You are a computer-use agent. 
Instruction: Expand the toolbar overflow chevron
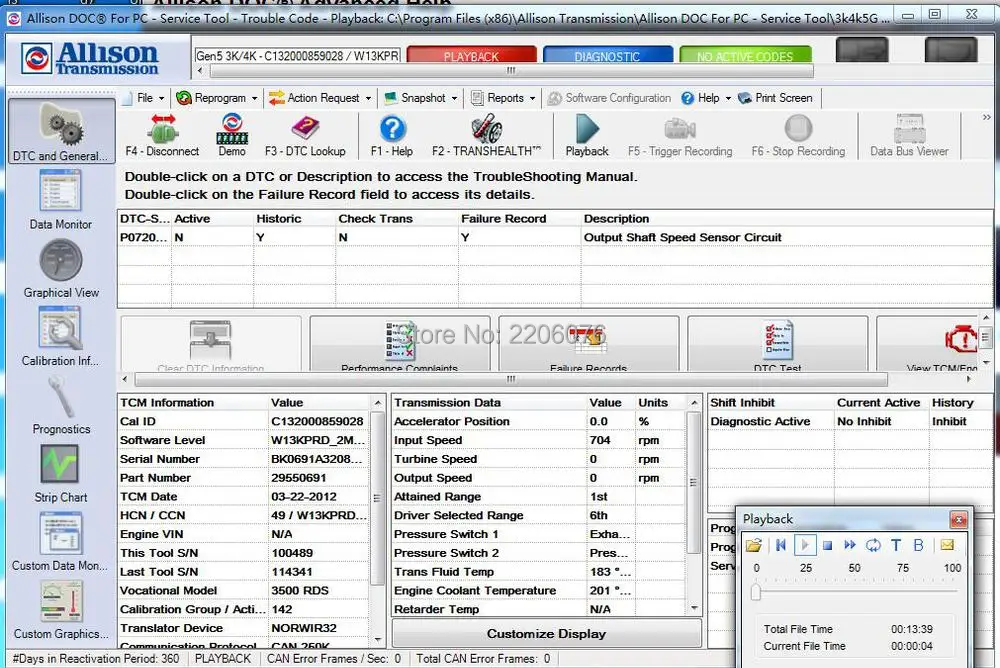click(987, 117)
